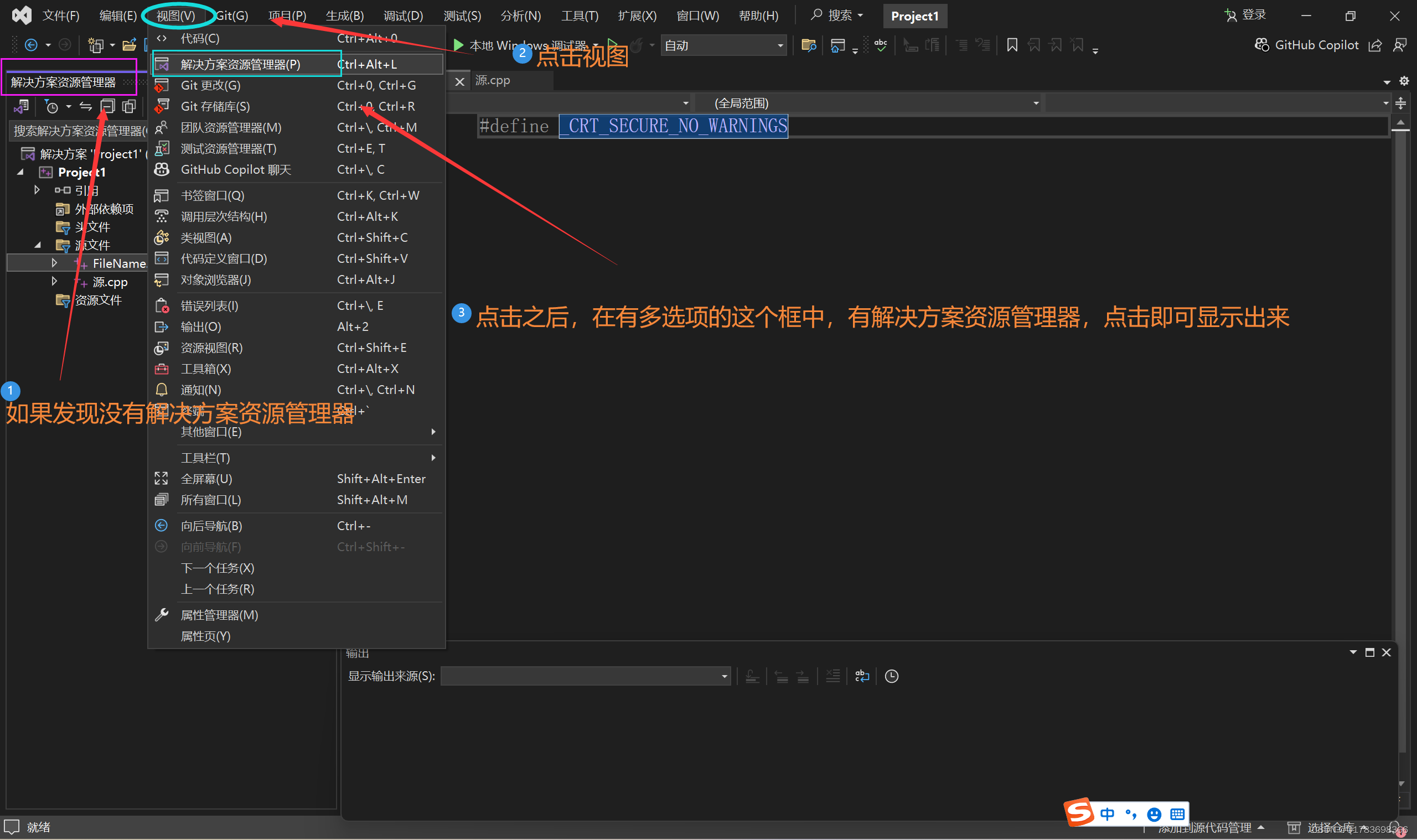This screenshot has height=840, width=1417.
Task: Collapse the 源文件 folder node
Action: (38, 245)
